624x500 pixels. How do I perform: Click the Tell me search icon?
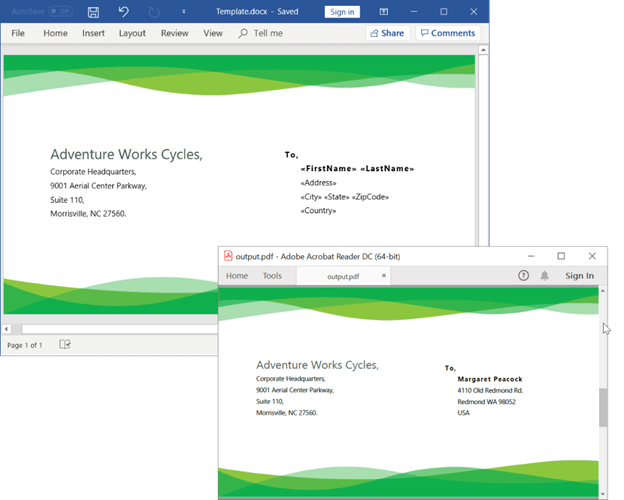pyautogui.click(x=243, y=33)
